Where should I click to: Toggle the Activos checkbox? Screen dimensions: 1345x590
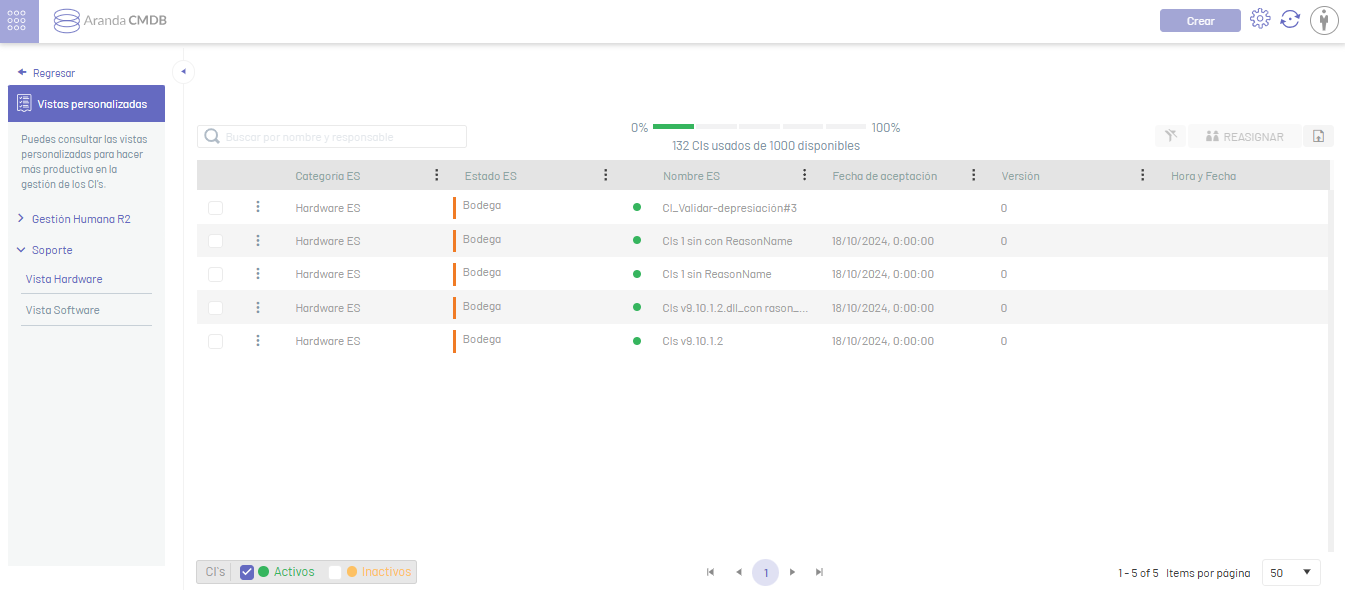tap(247, 572)
